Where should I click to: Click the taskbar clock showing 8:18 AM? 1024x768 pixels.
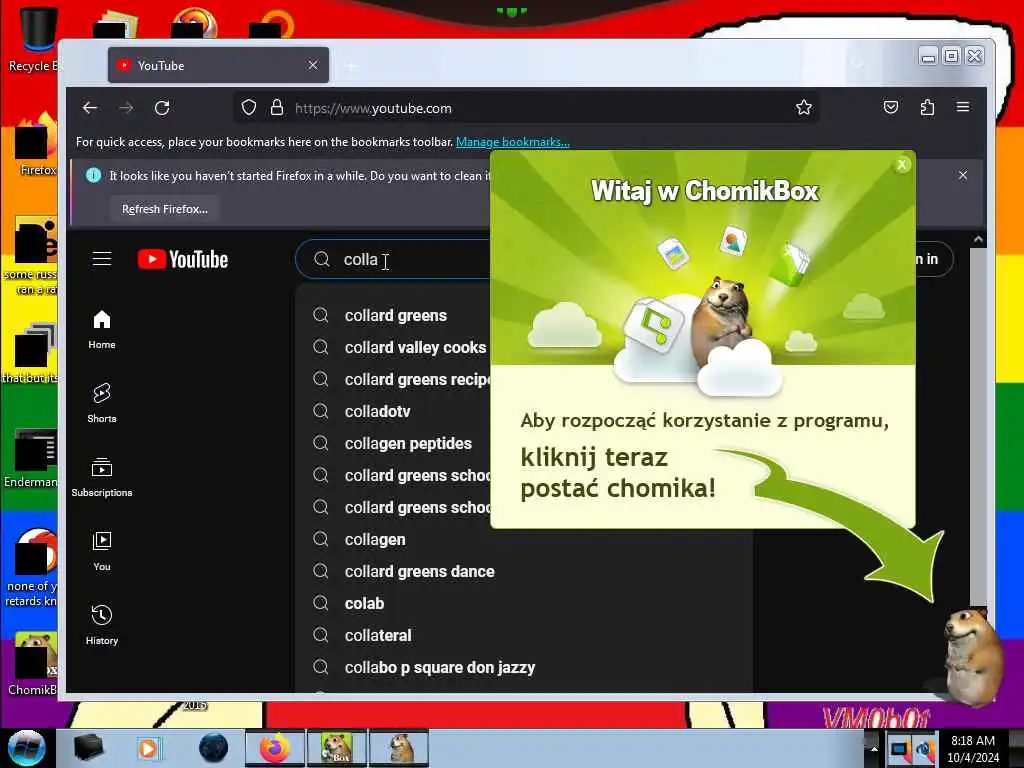point(973,748)
